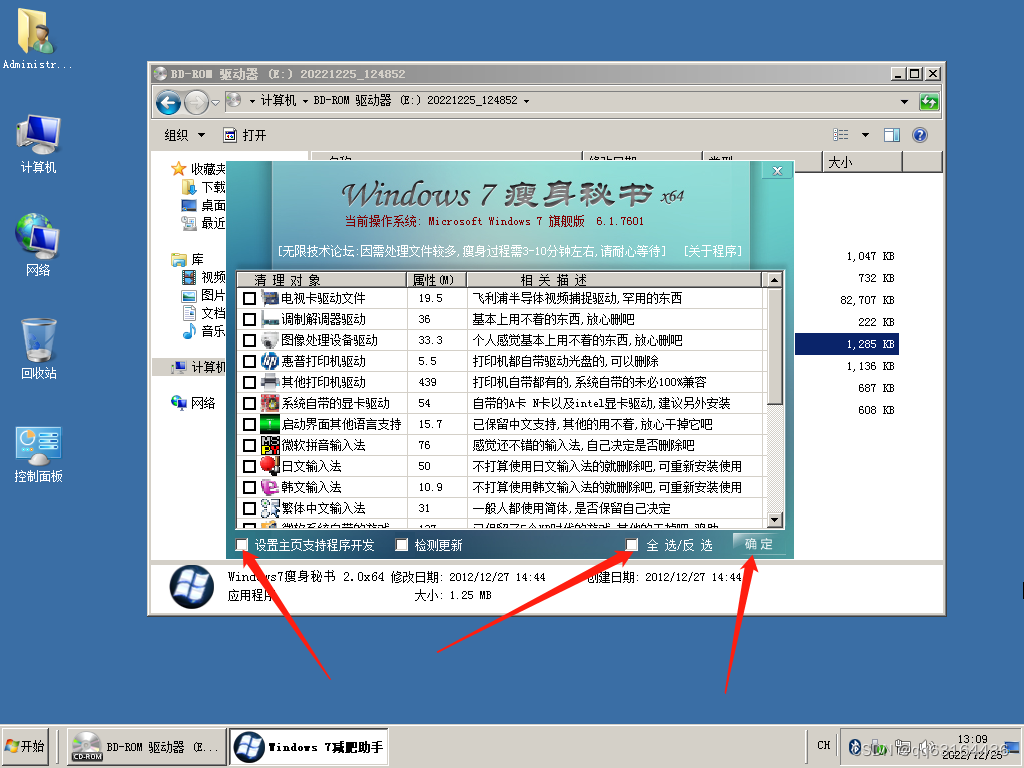Select 库 in the Explorer sidebar

pyautogui.click(x=187, y=259)
